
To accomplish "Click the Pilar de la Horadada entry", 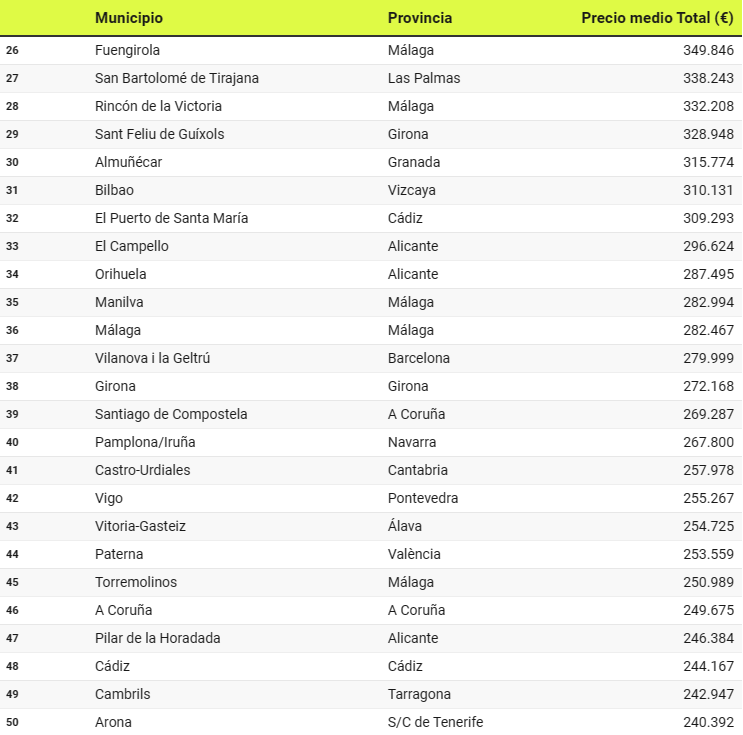I will (158, 638).
